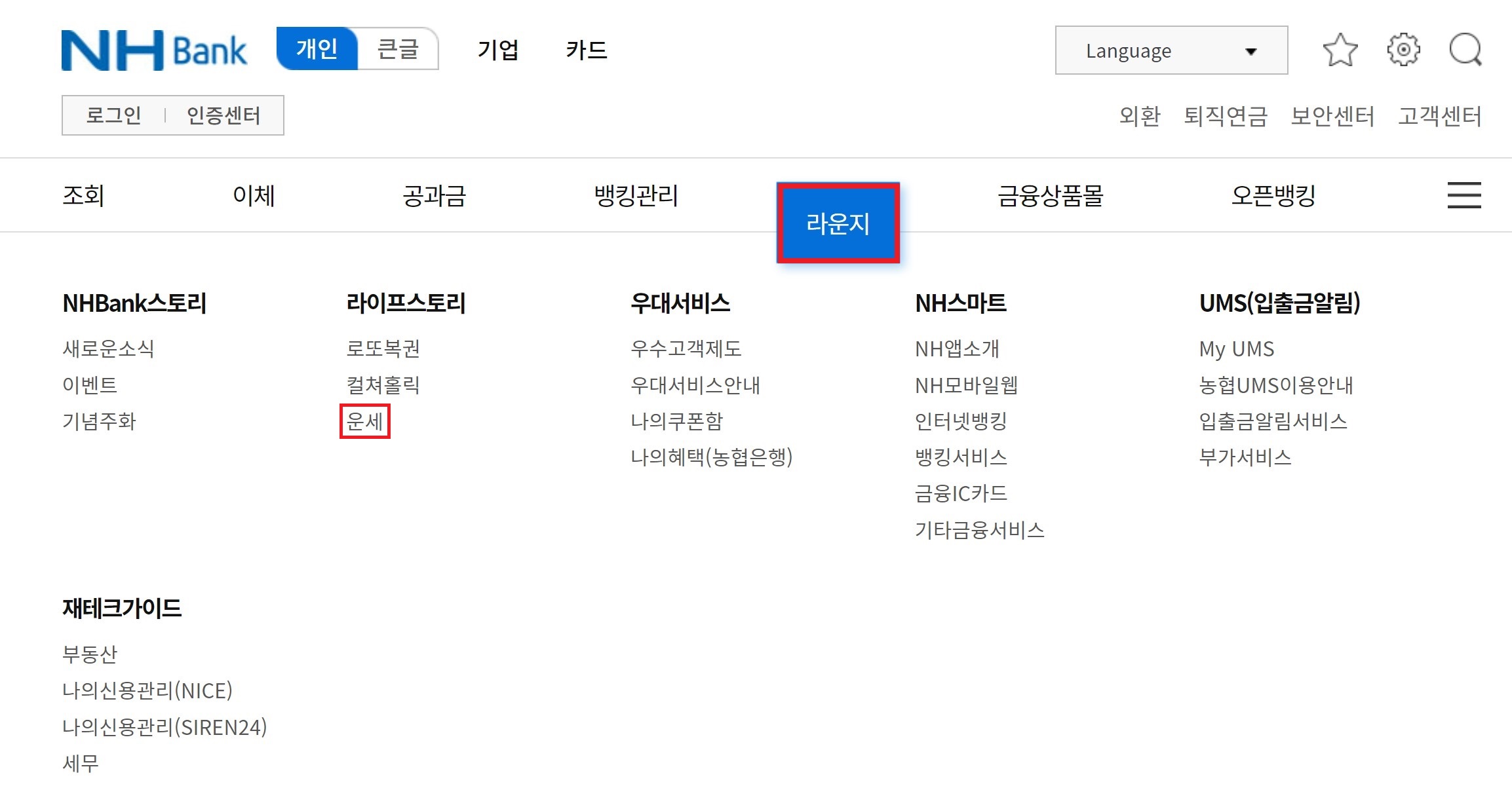Click the 로그인 button
Viewport: 1512px width, 807px height.
pos(115,115)
